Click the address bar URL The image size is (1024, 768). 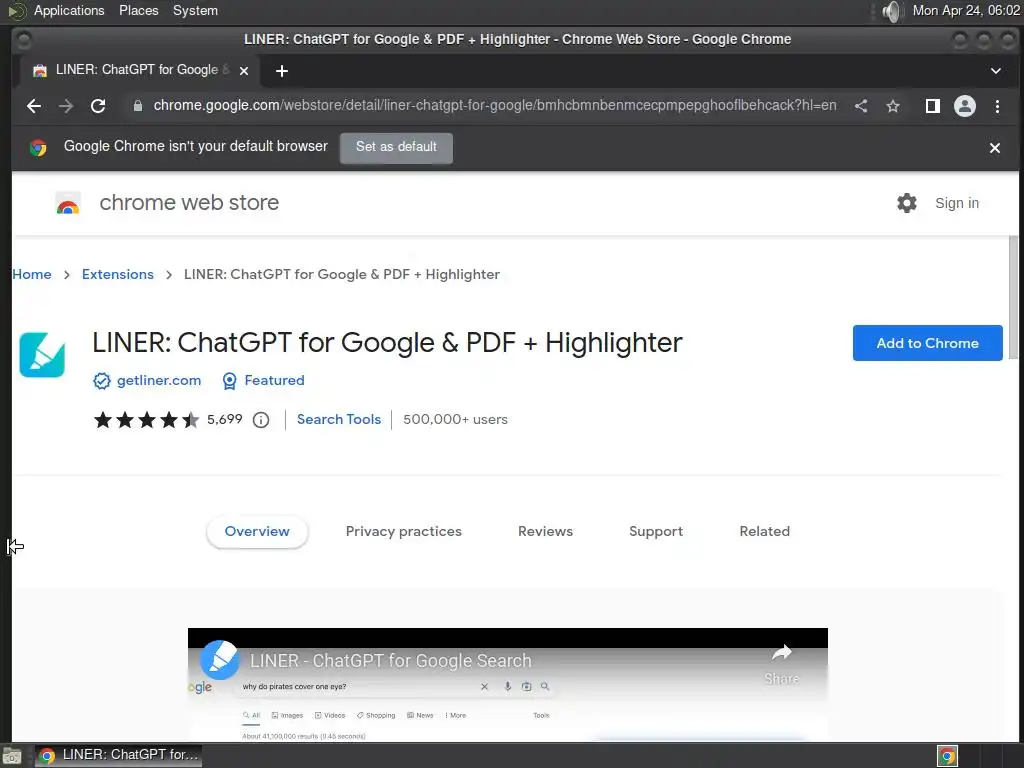494,106
